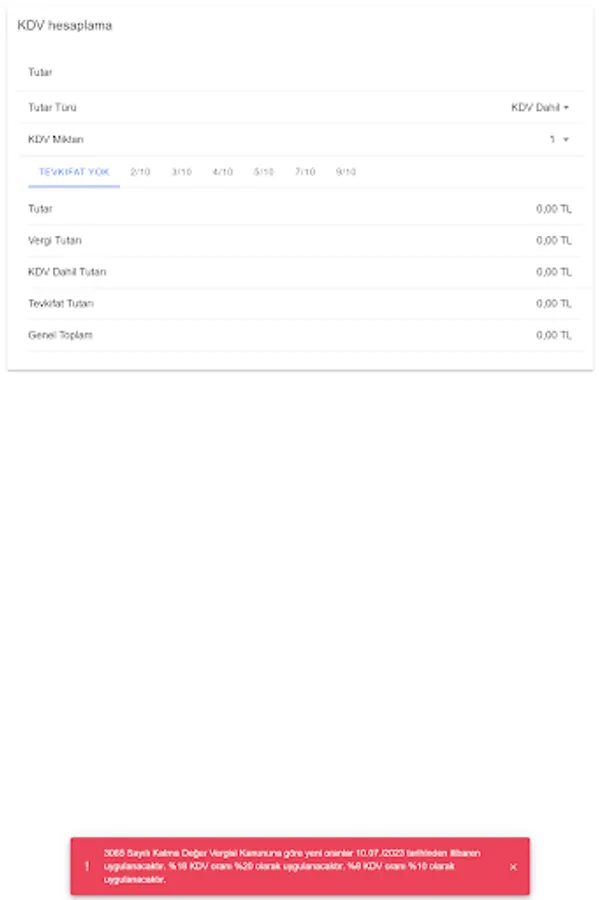Open the KDV Miktarı dropdown
Viewport: 599px width, 900px height.
pos(556,140)
